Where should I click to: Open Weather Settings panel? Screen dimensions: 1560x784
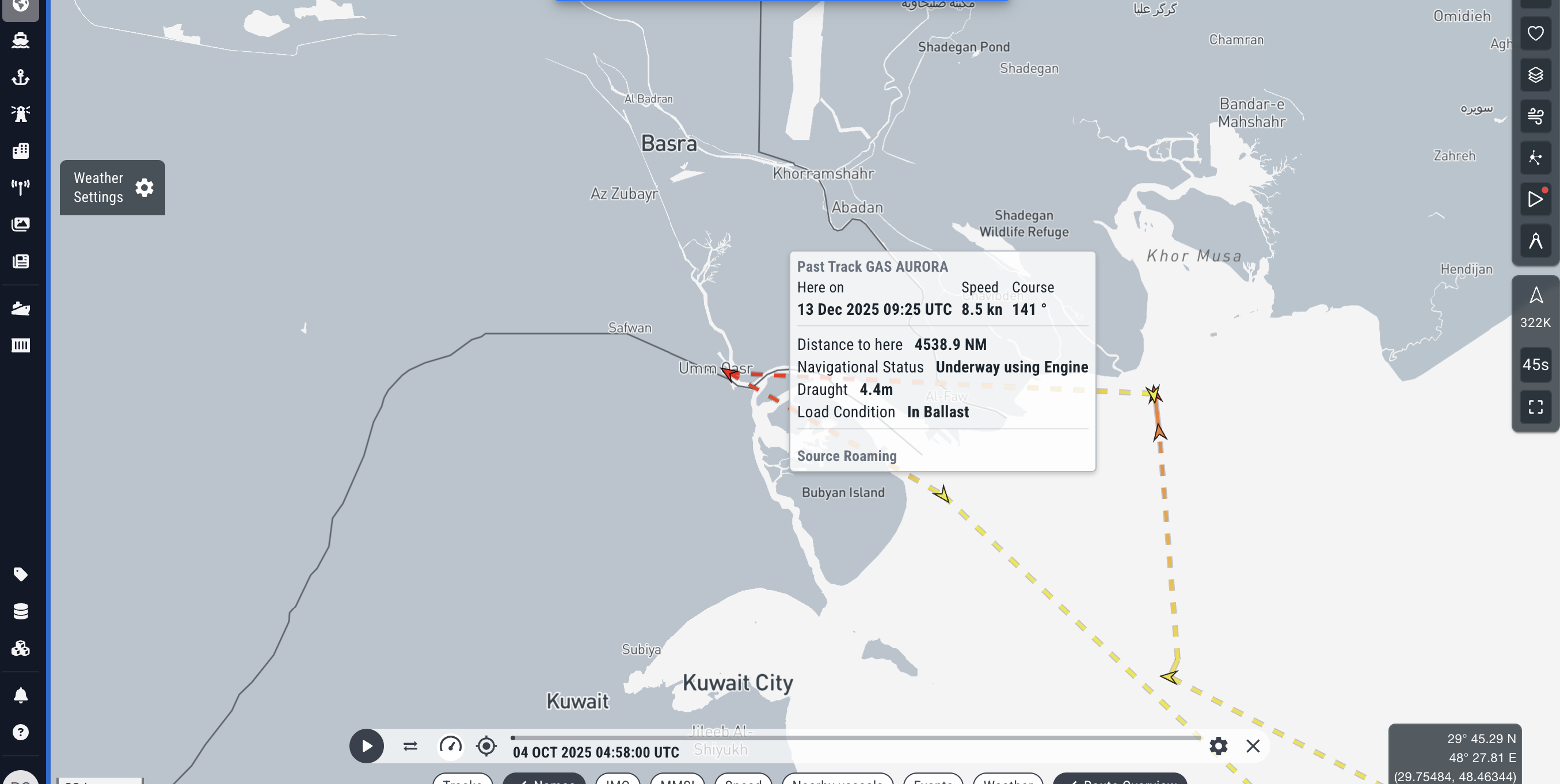pyautogui.click(x=113, y=188)
